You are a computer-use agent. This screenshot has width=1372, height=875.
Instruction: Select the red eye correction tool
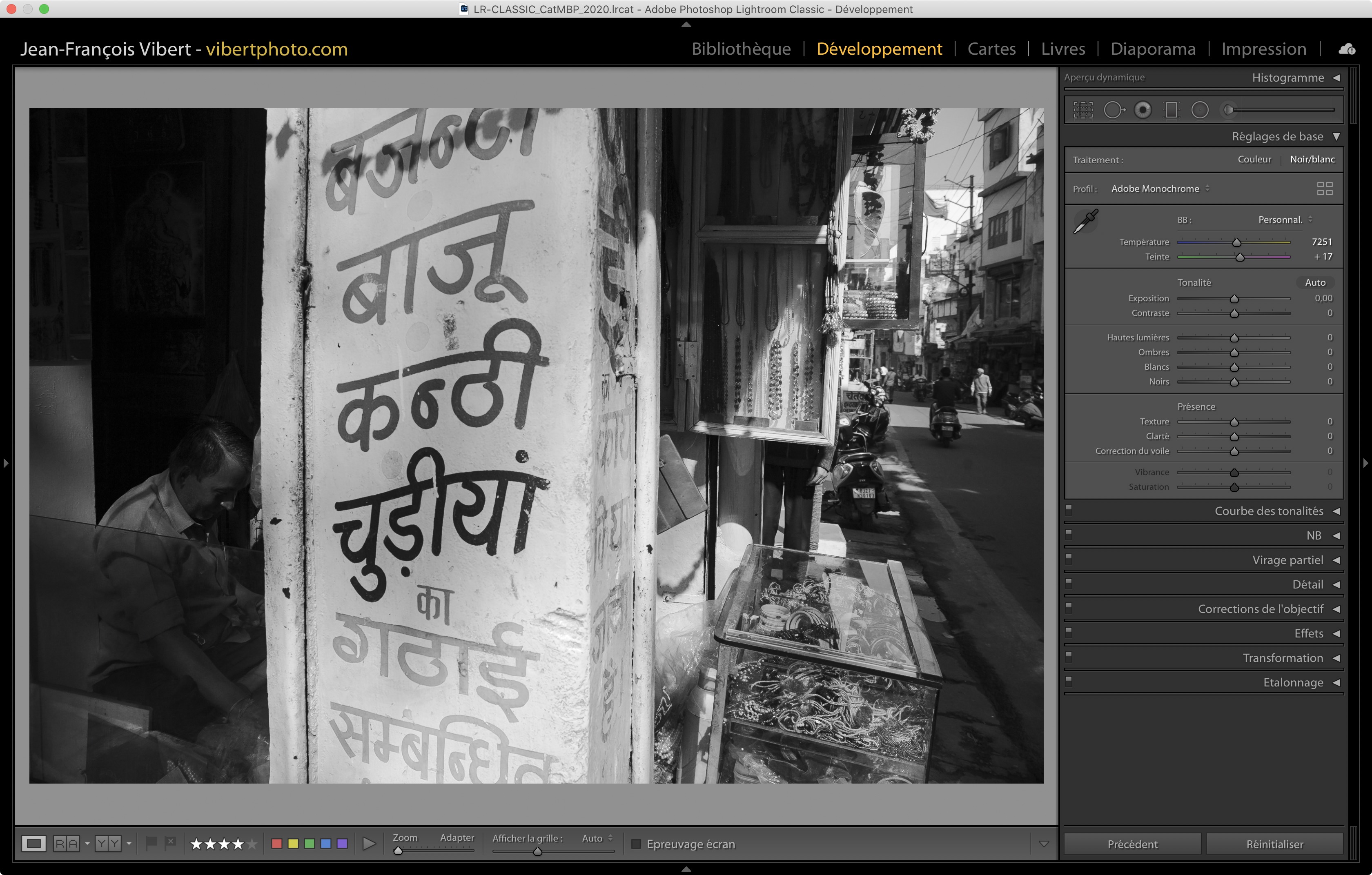pyautogui.click(x=1143, y=110)
